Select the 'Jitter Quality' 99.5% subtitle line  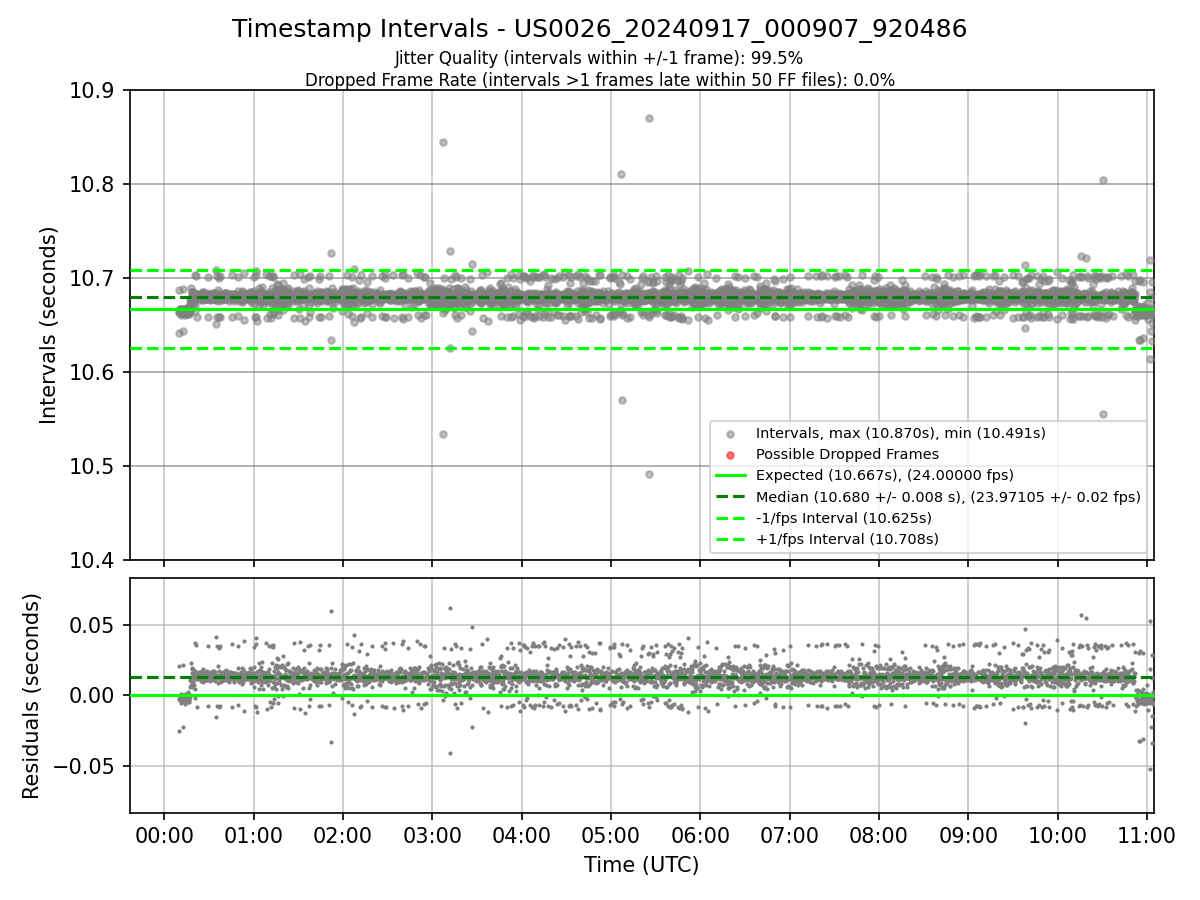coord(599,59)
